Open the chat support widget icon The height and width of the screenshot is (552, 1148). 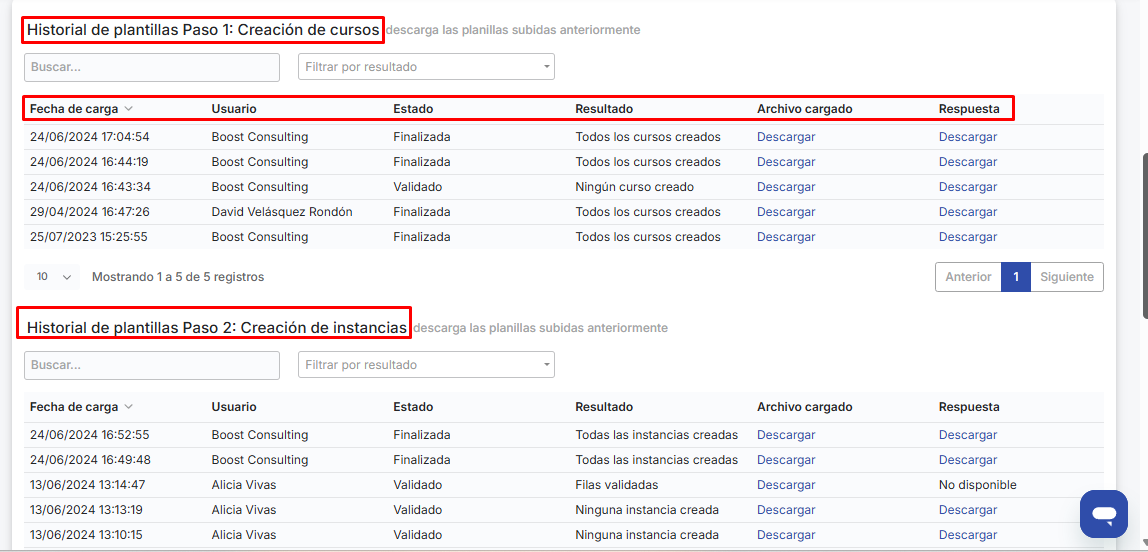[1103, 514]
